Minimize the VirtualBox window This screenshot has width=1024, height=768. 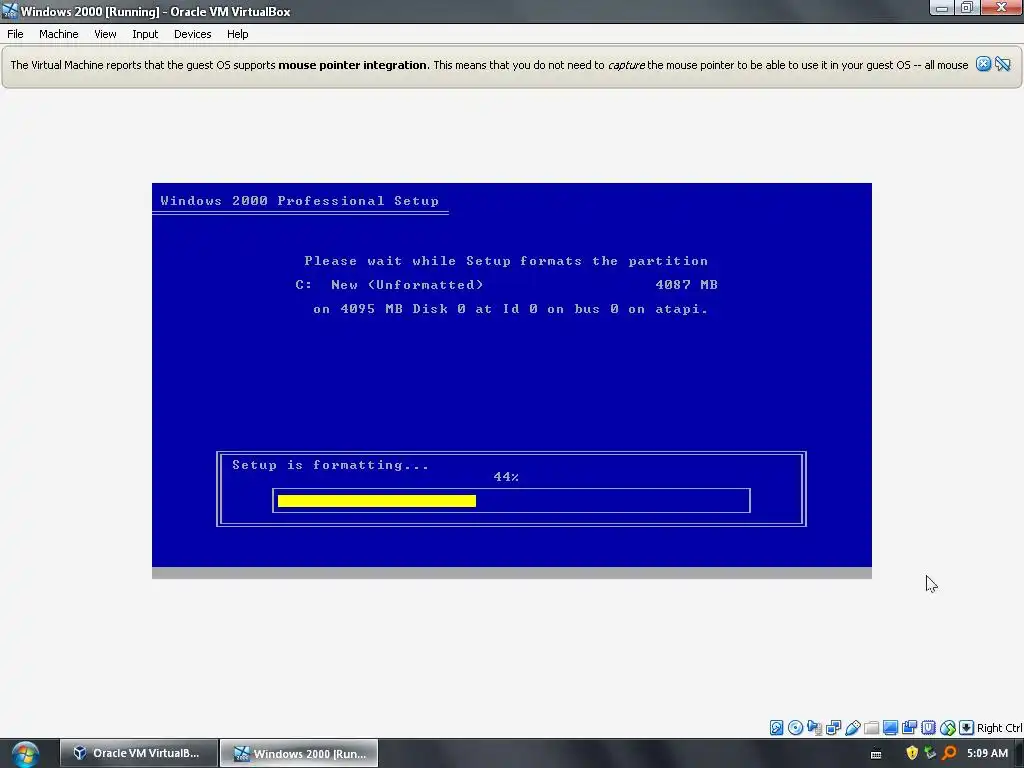pyautogui.click(x=942, y=8)
